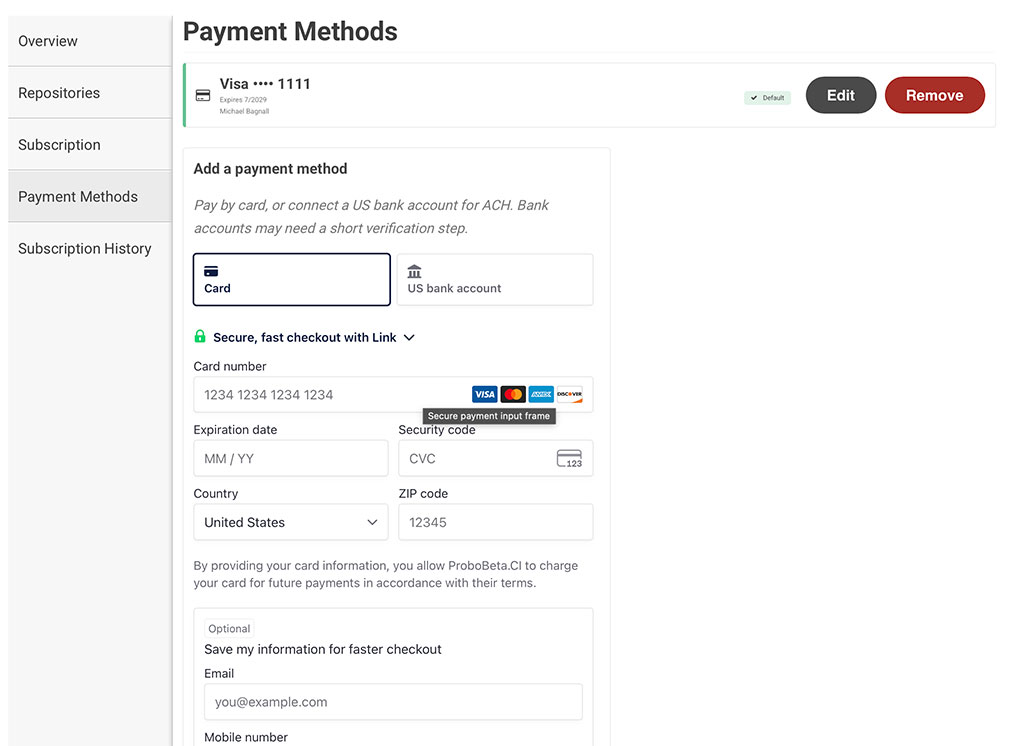Click the bank building icon
The image size is (1024, 746).
tap(414, 271)
